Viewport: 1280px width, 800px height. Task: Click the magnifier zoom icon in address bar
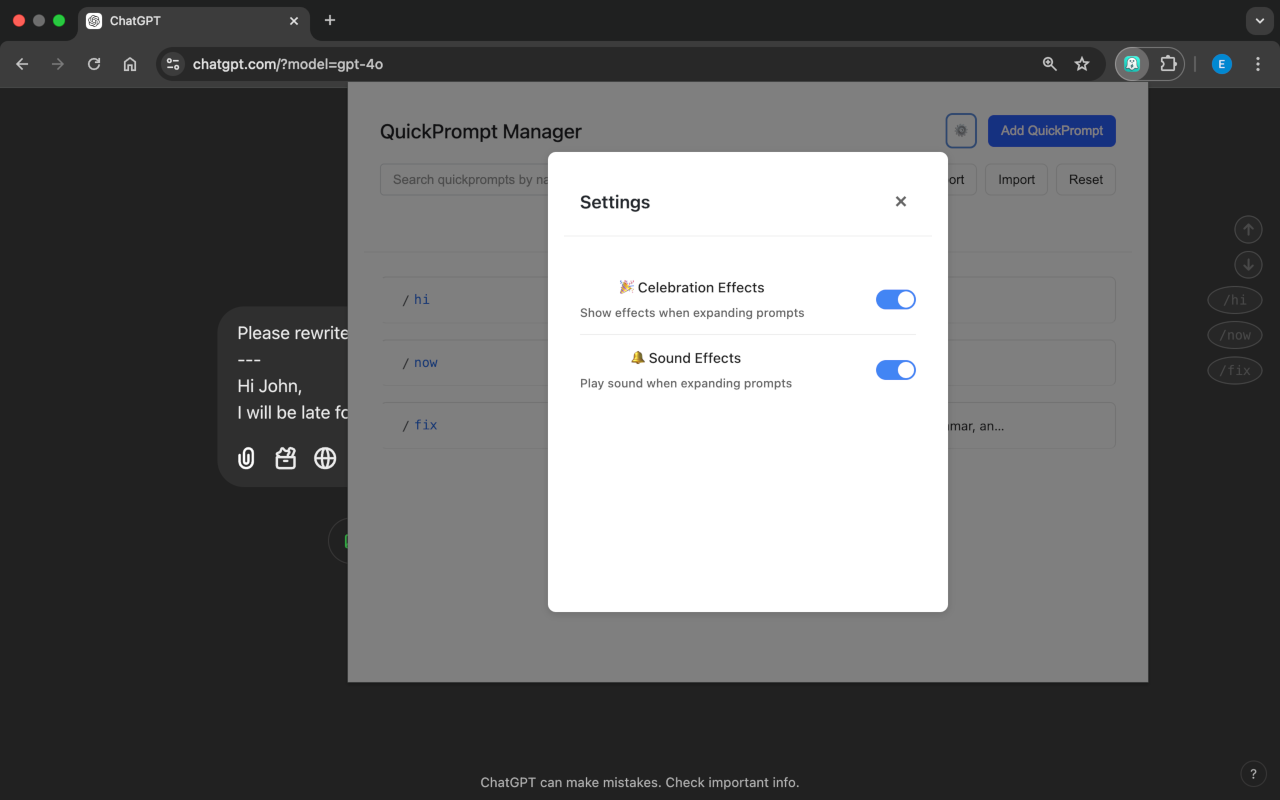click(1049, 63)
